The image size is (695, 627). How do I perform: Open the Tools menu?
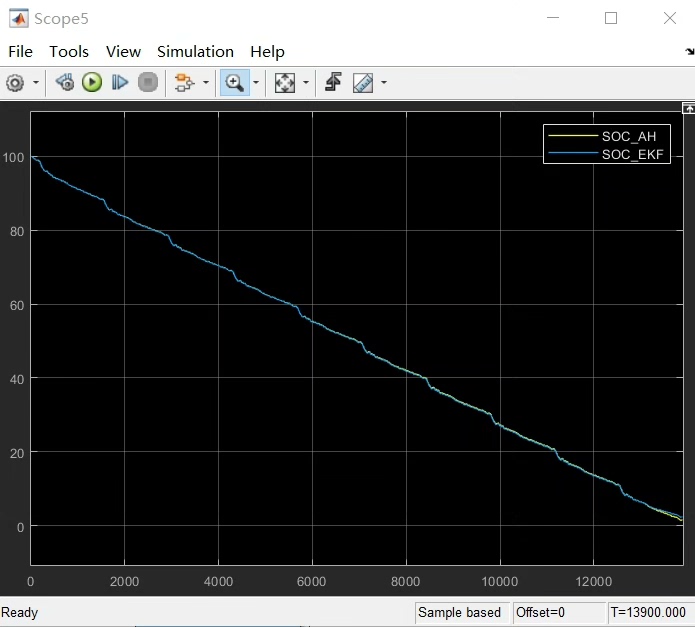pos(69,52)
